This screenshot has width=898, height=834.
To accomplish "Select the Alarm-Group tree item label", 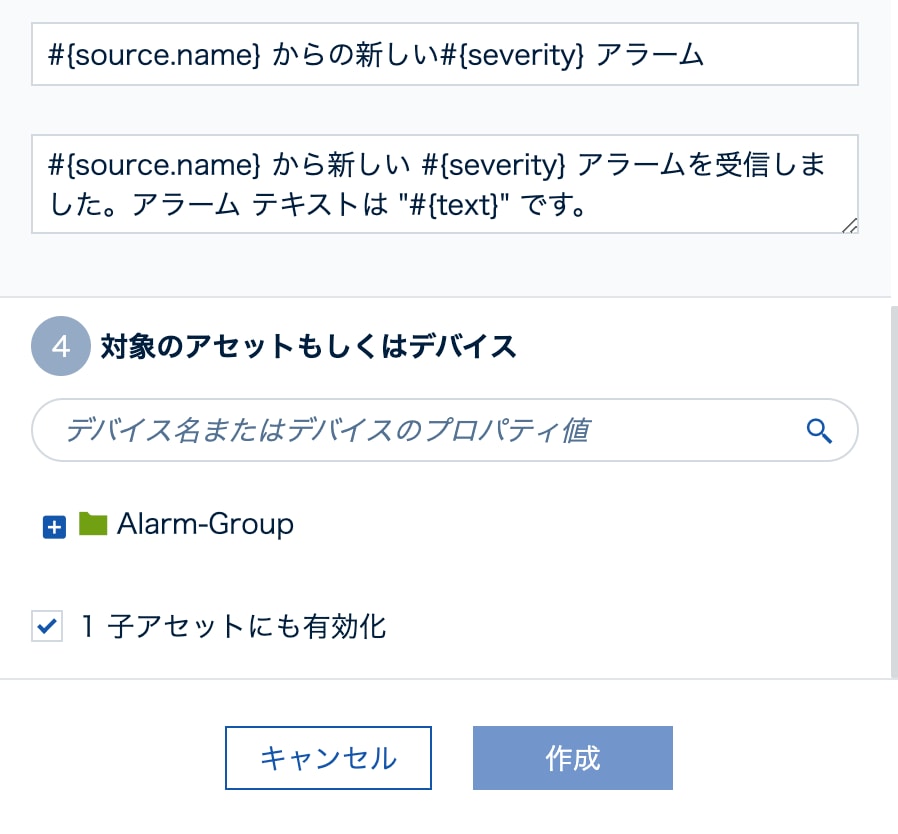I will click(x=205, y=524).
